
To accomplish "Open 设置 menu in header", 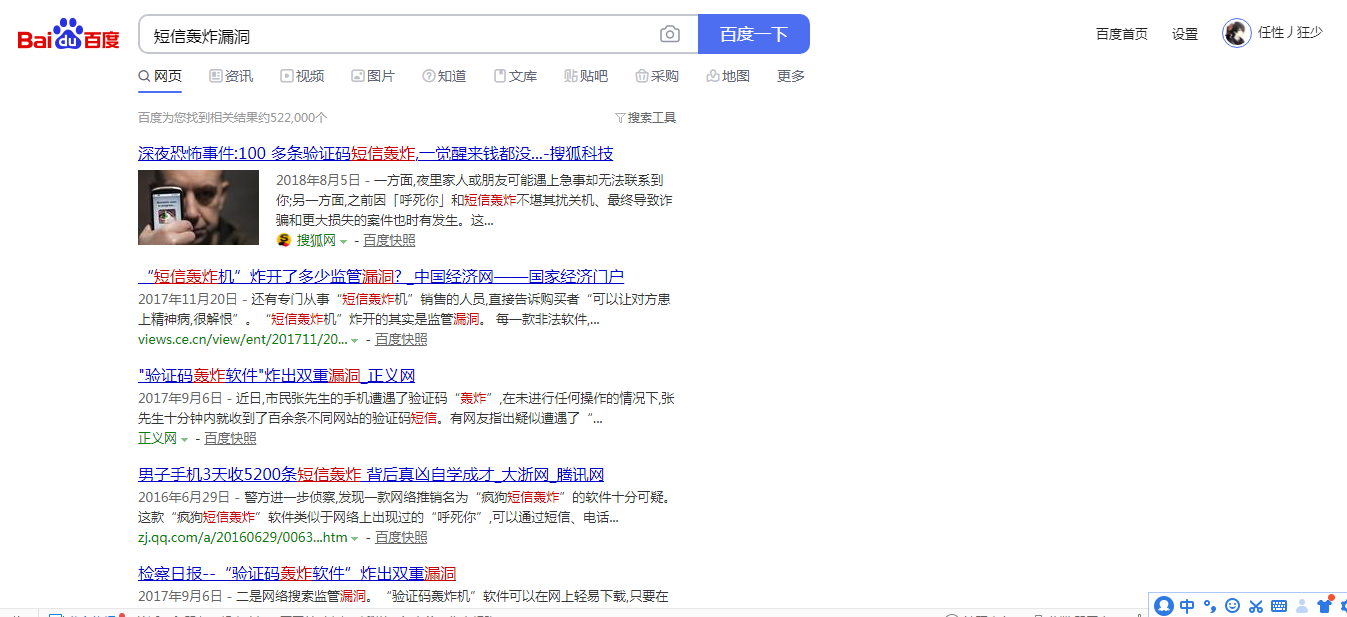I will coord(1185,34).
